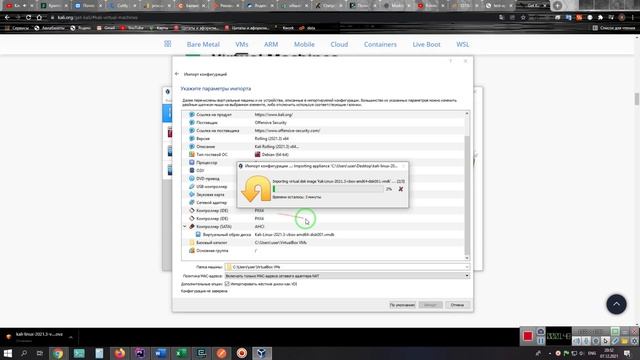Open the Bare Metal tab
Image resolution: width=640 pixels, height=360 pixels.
(x=203, y=44)
